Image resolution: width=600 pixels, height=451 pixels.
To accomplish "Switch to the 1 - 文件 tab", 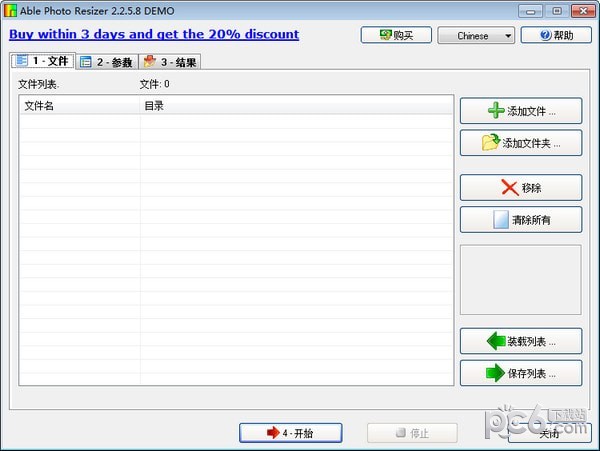I will pos(43,61).
